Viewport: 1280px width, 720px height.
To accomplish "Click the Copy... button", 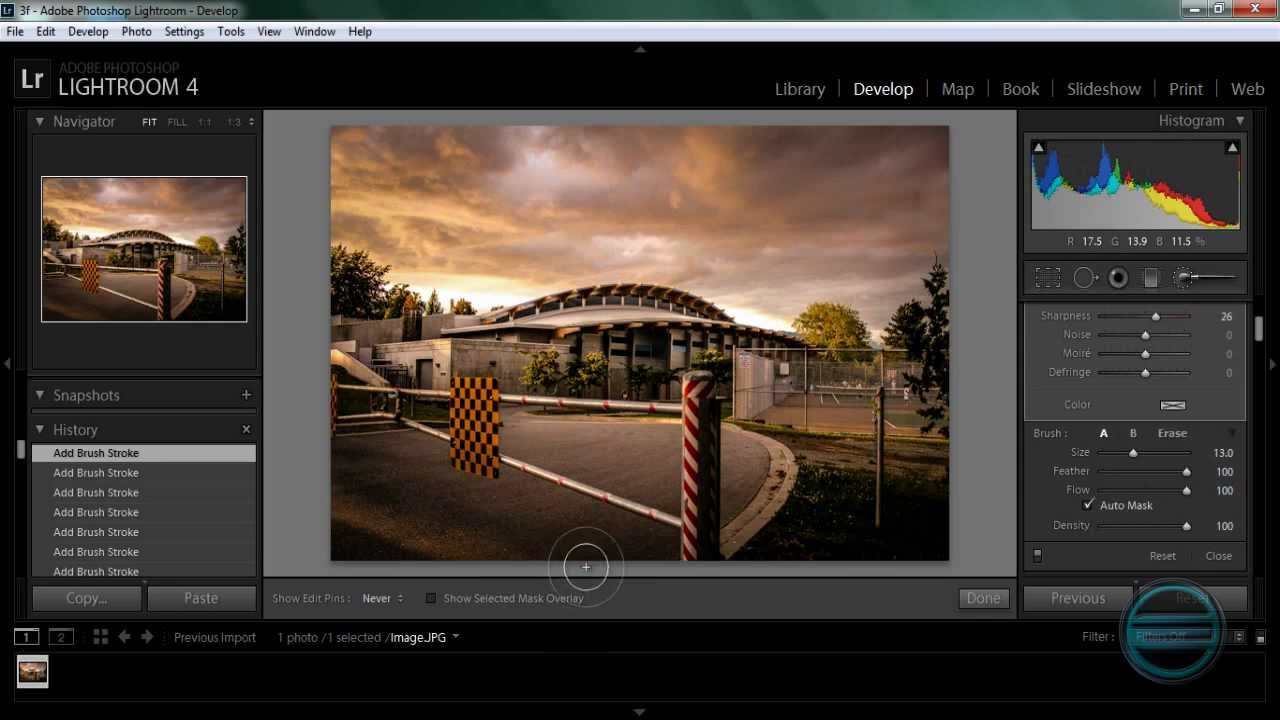I will (x=86, y=598).
